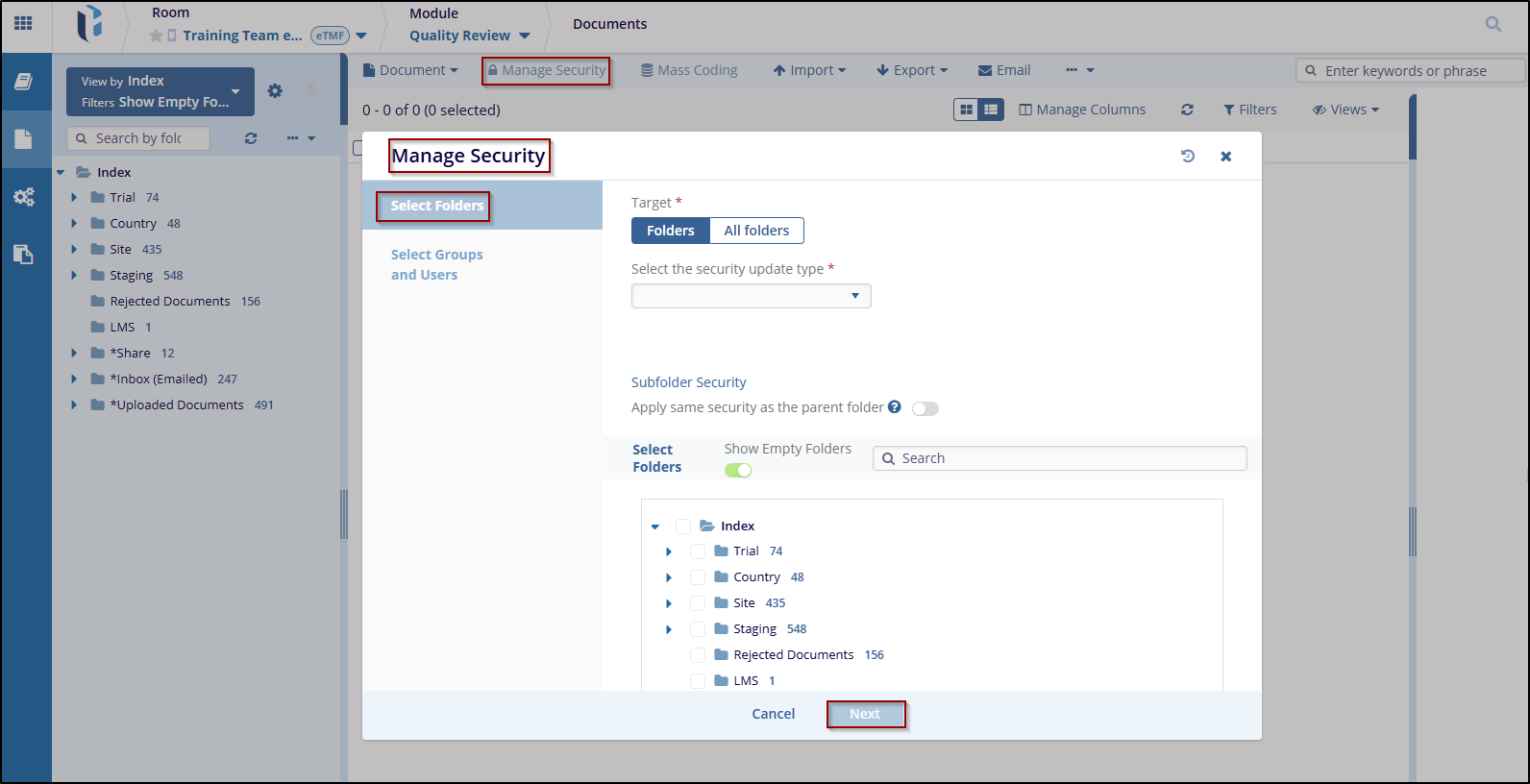Enable Apply same security as parent folder

click(925, 408)
